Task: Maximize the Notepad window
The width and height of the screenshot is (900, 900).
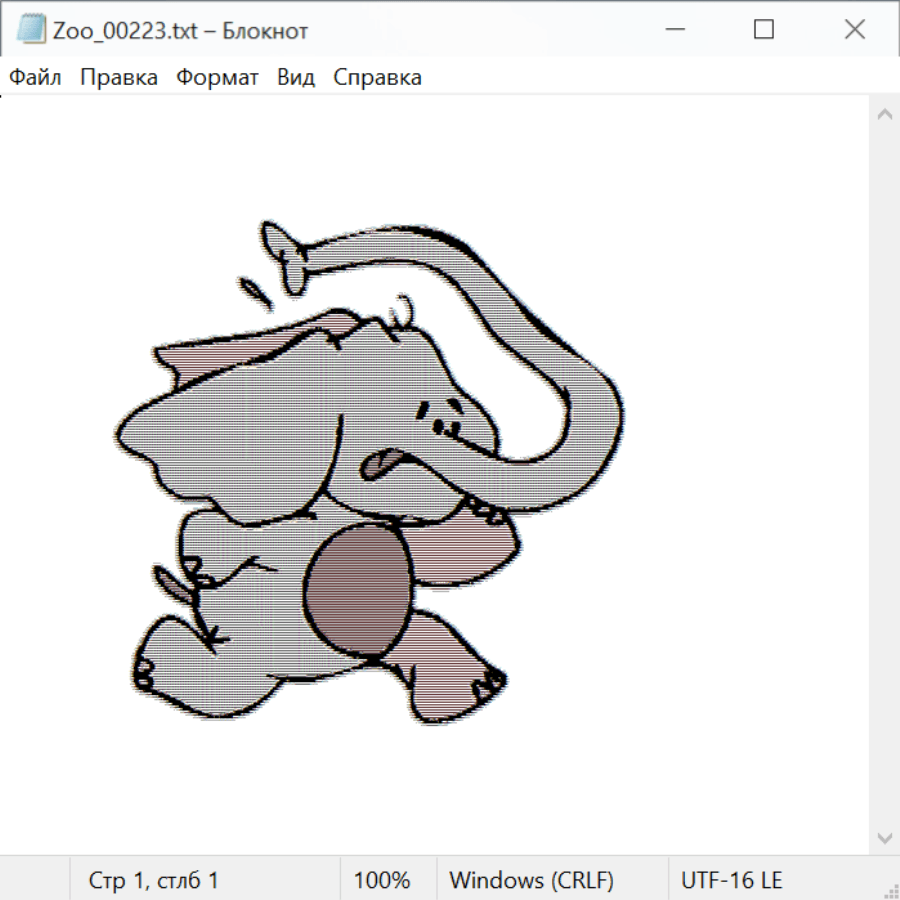Action: click(x=764, y=30)
